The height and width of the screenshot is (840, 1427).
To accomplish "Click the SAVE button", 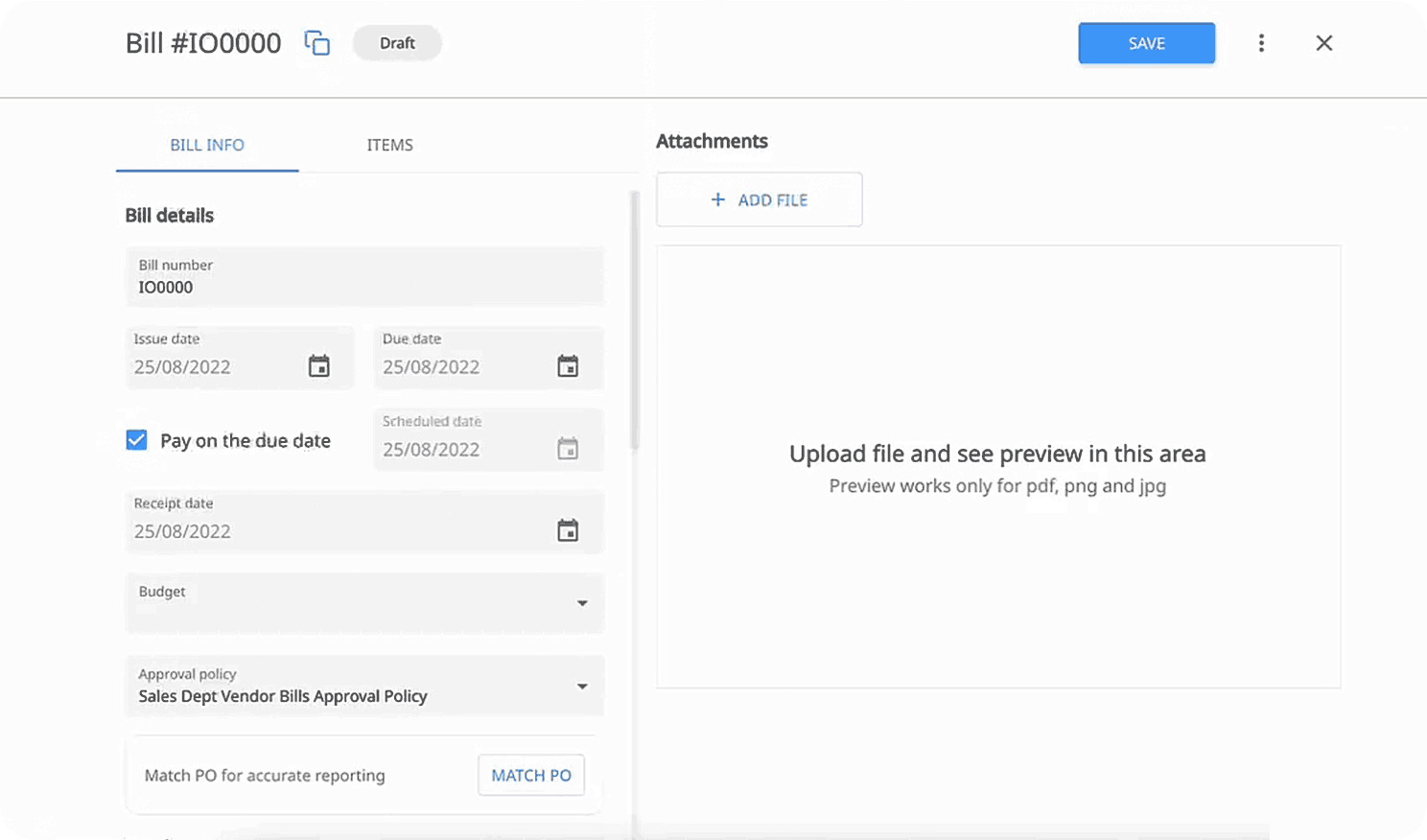I will click(1147, 43).
